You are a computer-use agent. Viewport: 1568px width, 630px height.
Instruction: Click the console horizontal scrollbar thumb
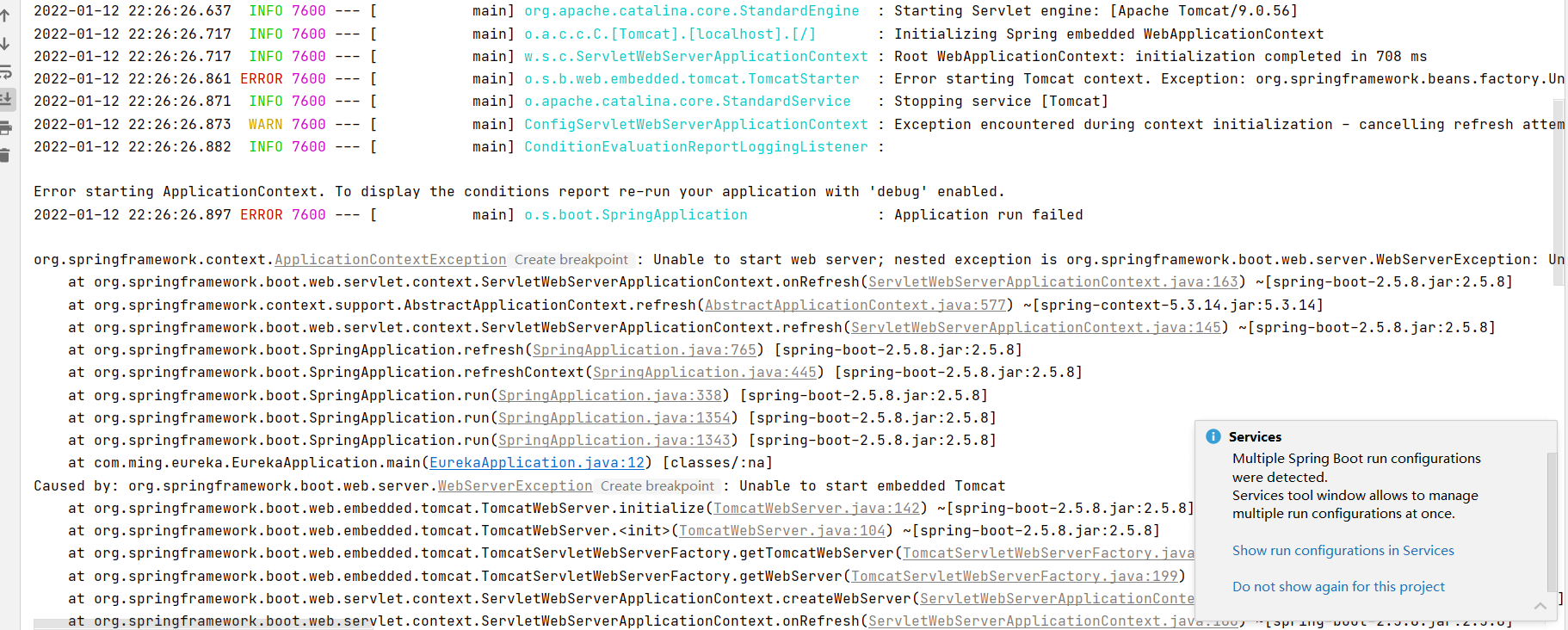(x=203, y=624)
